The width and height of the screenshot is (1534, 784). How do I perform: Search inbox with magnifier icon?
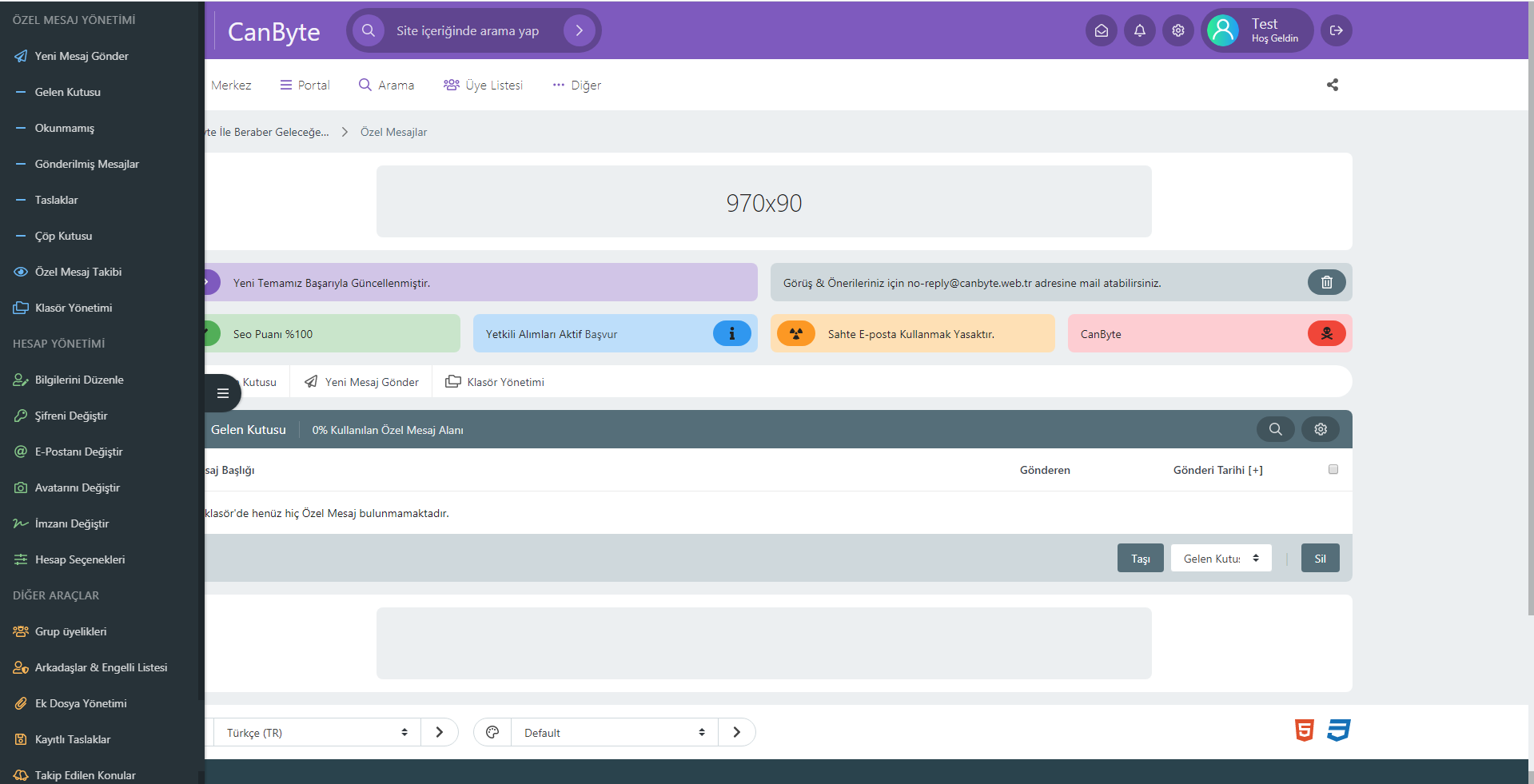(1276, 429)
